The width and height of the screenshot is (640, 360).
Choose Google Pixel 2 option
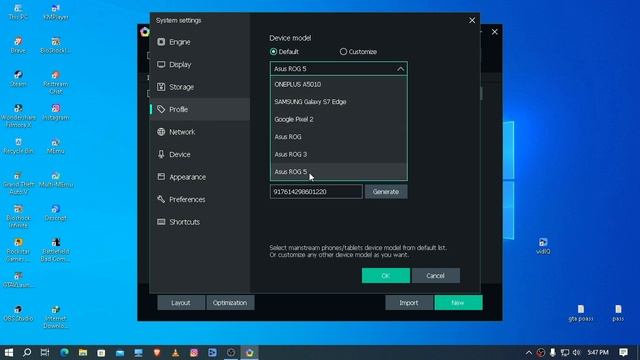(338, 120)
